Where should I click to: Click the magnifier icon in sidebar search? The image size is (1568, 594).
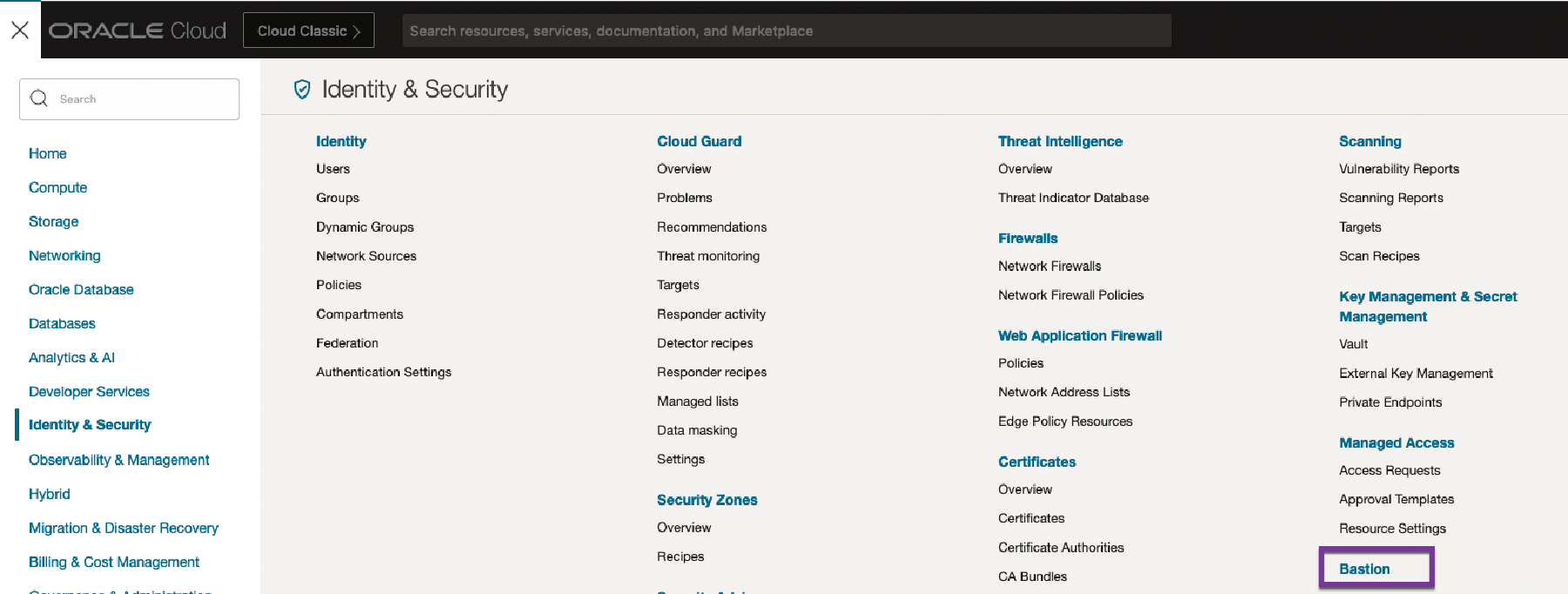pos(39,98)
